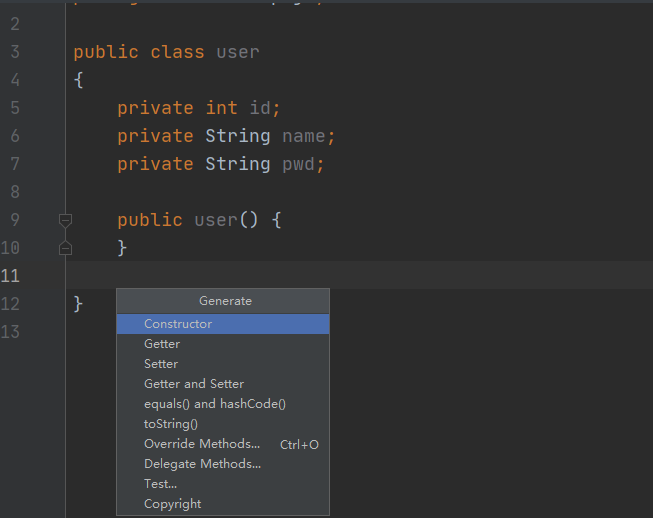Open Override Methods... entry

[223, 444]
